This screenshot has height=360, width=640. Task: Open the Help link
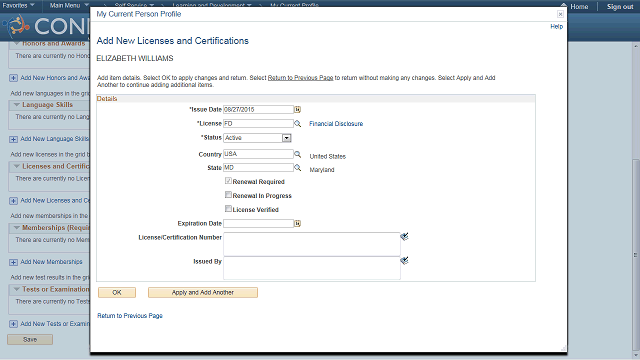coord(556,27)
